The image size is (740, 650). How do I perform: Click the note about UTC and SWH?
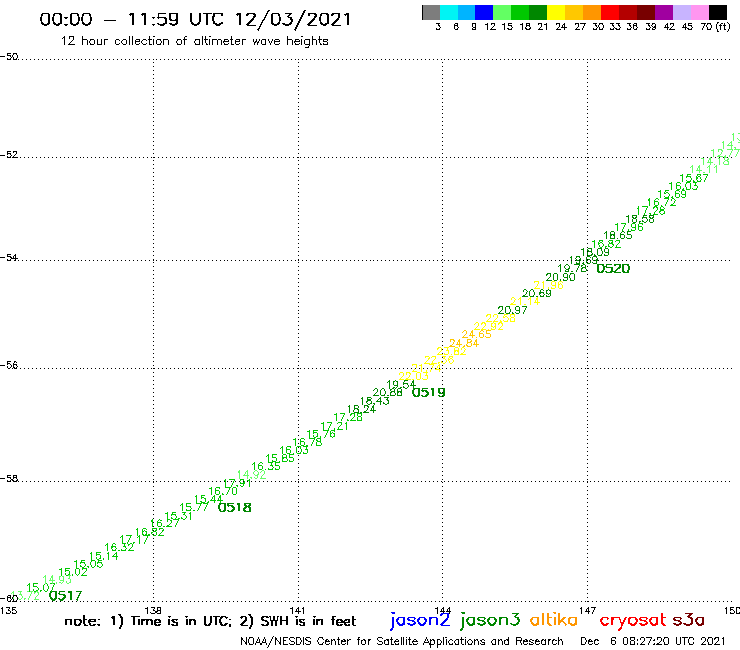[x=210, y=621]
